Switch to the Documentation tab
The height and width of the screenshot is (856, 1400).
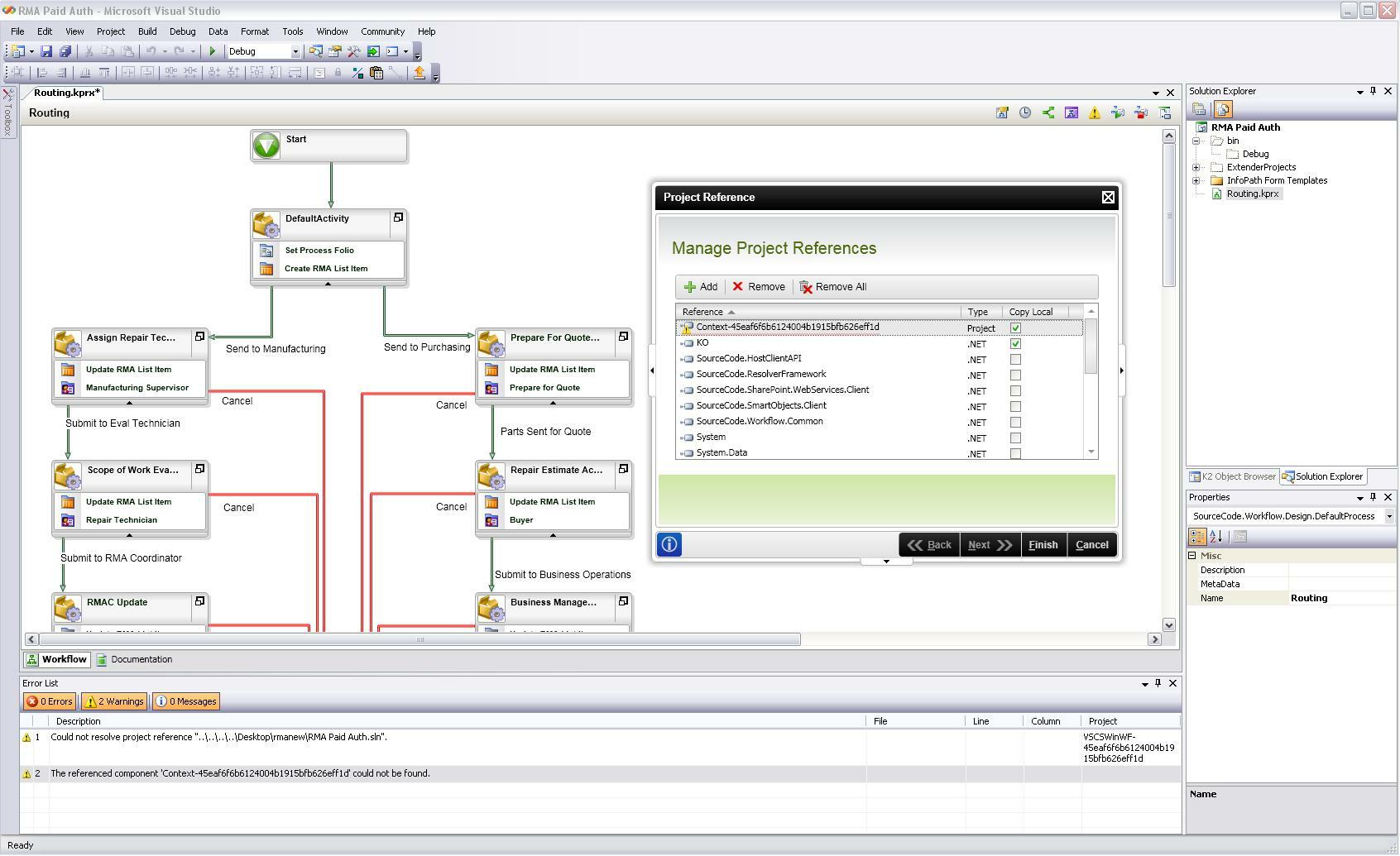[134, 660]
